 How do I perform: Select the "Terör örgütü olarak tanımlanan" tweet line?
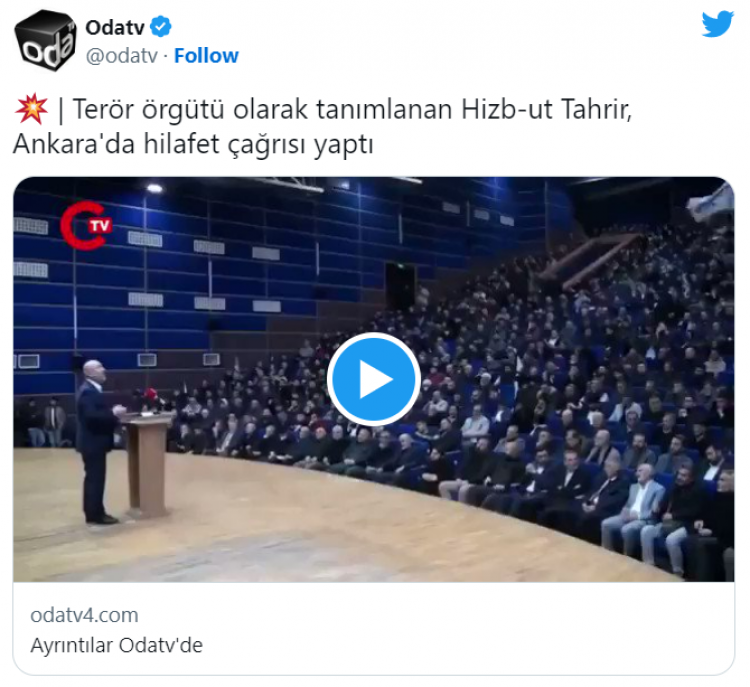(262, 110)
